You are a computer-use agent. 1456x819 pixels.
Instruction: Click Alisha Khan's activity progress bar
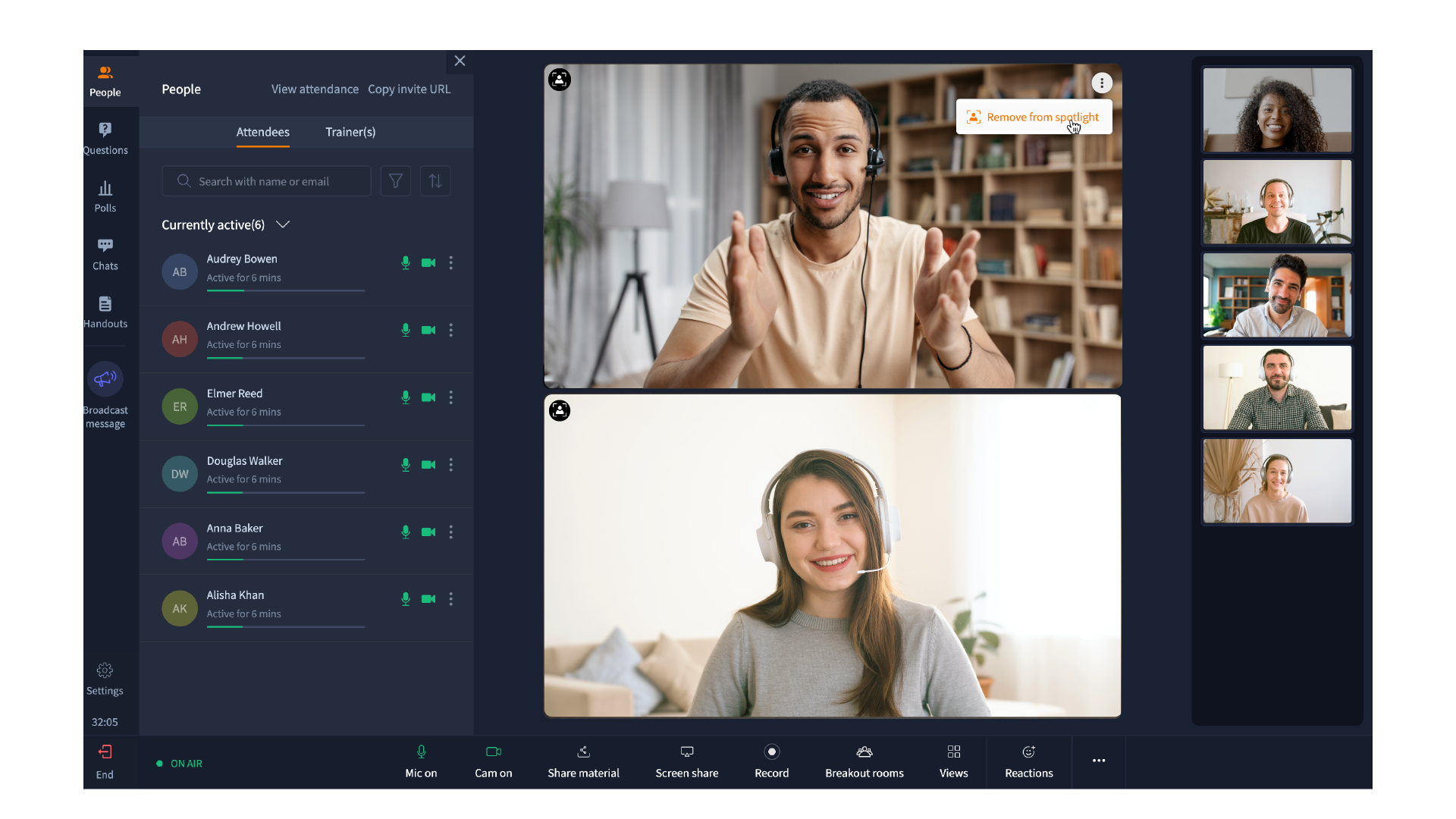click(286, 626)
